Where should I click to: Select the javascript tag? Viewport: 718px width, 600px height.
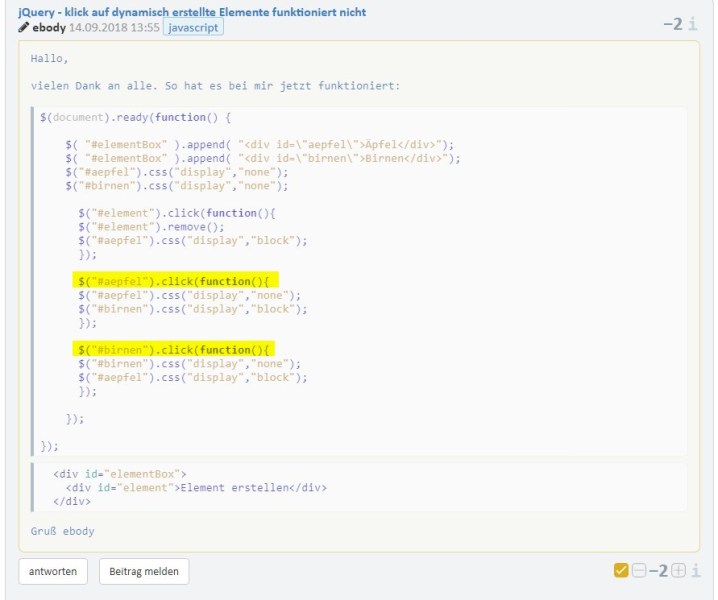[193, 27]
